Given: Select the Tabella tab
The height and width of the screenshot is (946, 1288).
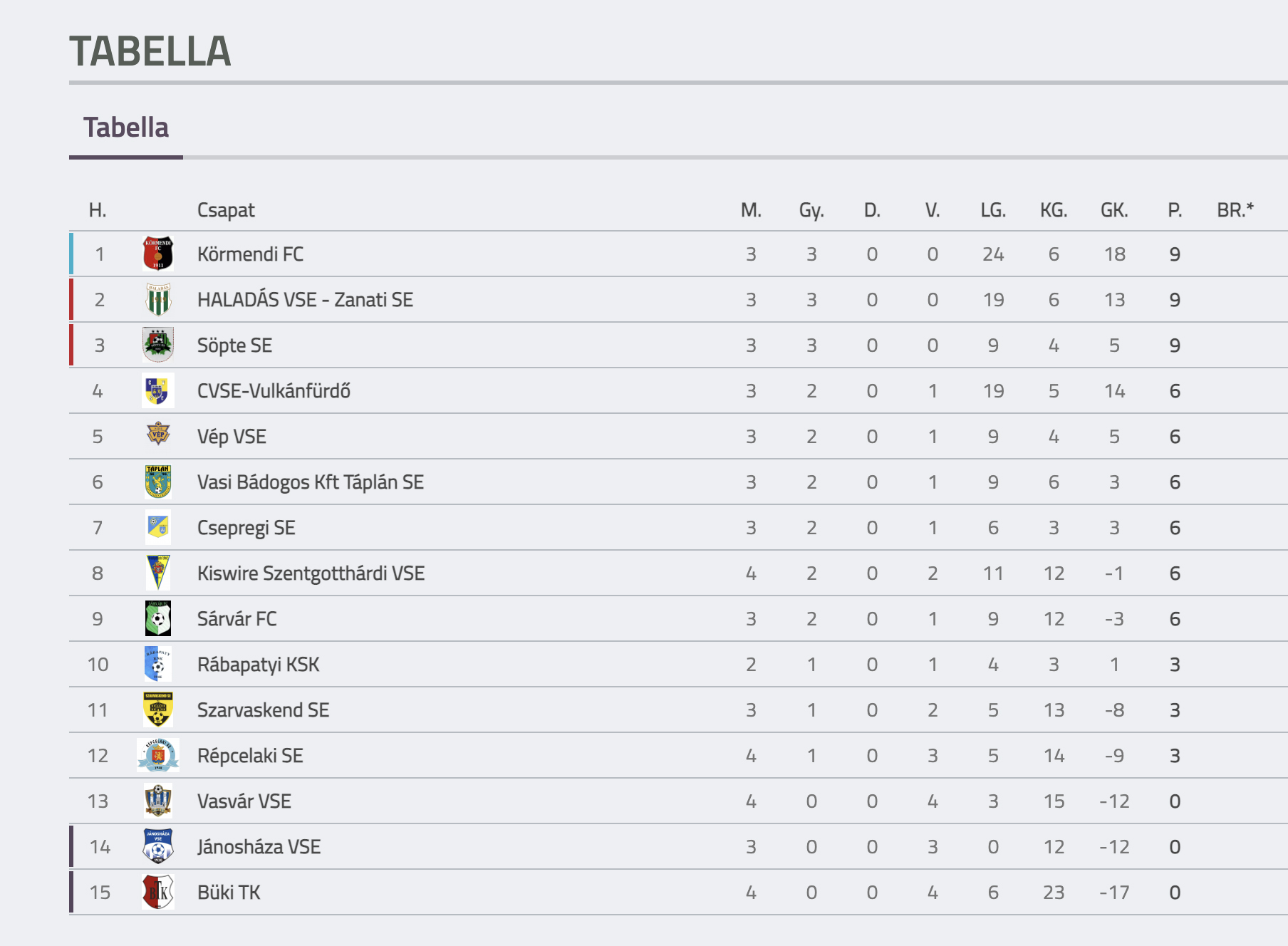Looking at the screenshot, I should [126, 128].
